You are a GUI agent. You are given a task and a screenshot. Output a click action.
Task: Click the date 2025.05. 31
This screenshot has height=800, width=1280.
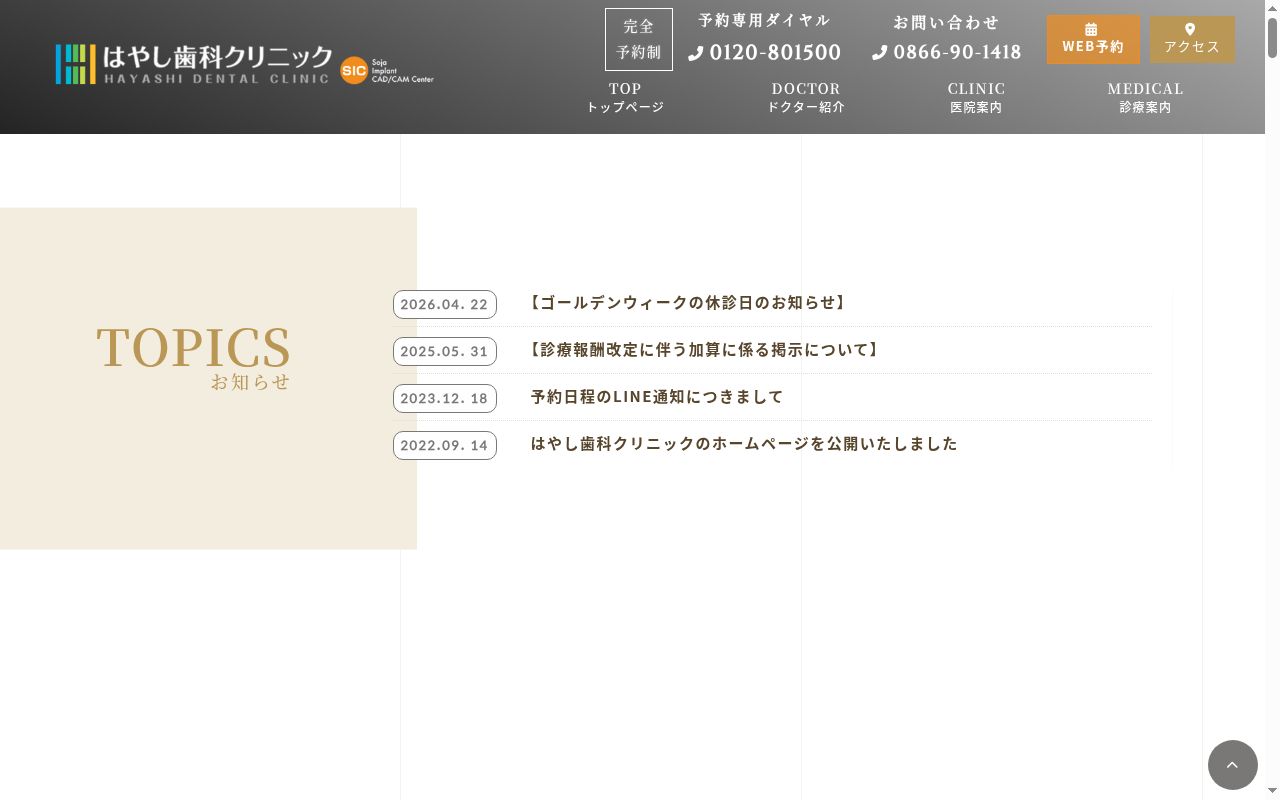point(445,351)
